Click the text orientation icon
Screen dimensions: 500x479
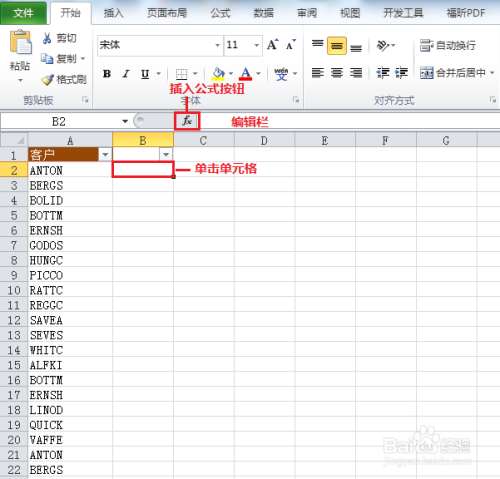(x=382, y=45)
